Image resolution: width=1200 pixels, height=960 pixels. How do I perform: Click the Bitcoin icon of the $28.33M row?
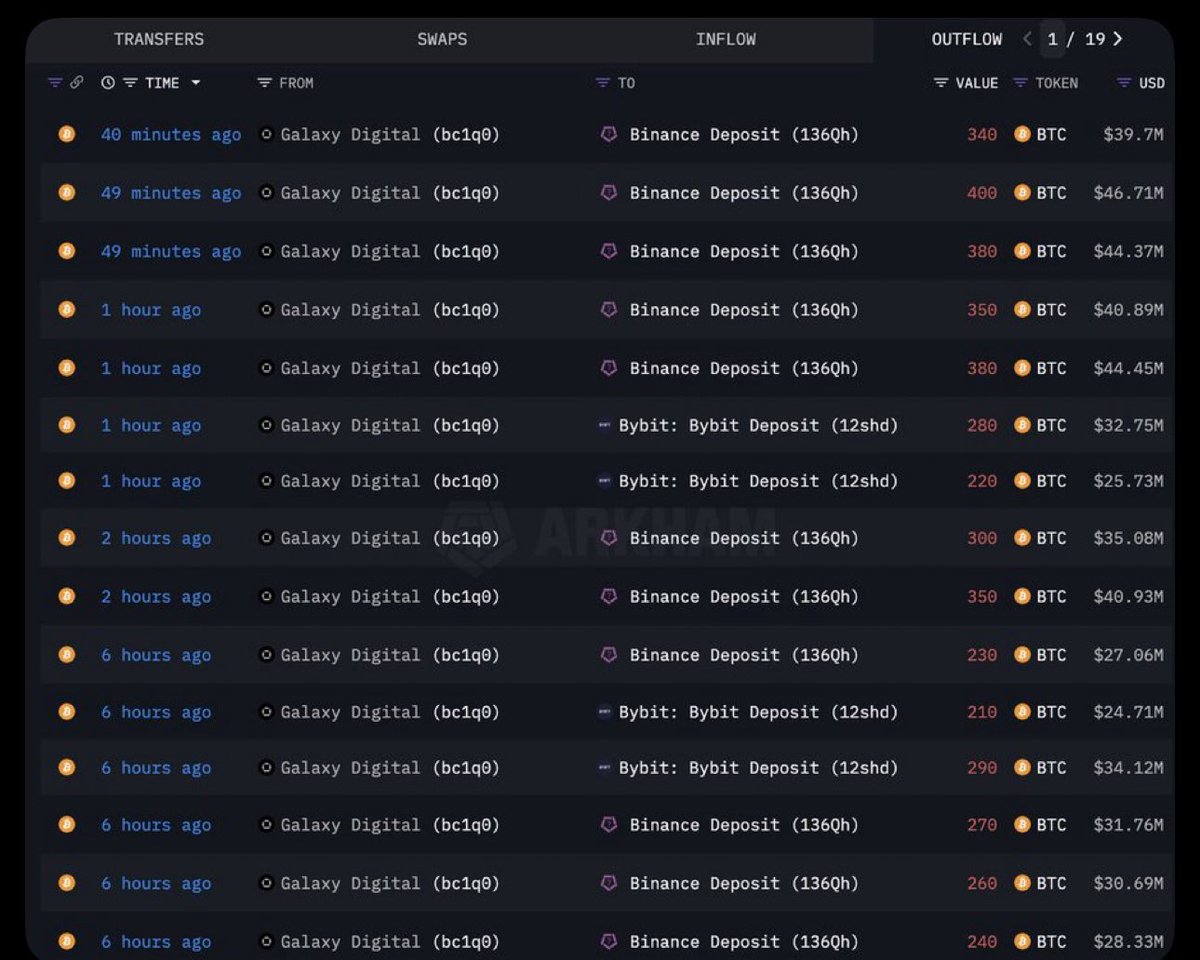coord(67,941)
